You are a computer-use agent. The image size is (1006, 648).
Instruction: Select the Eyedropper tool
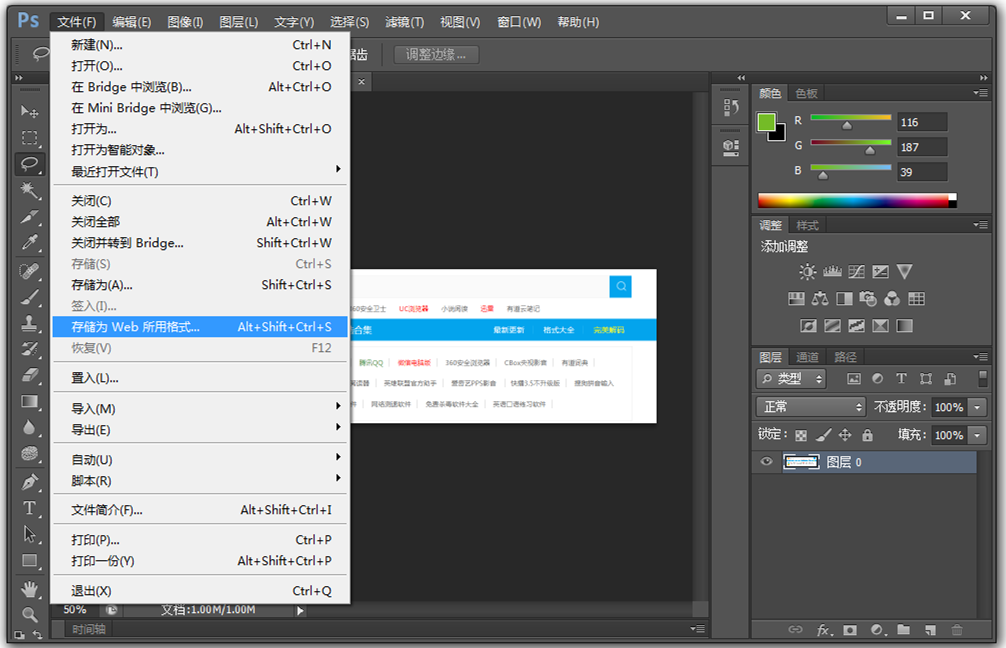point(29,243)
